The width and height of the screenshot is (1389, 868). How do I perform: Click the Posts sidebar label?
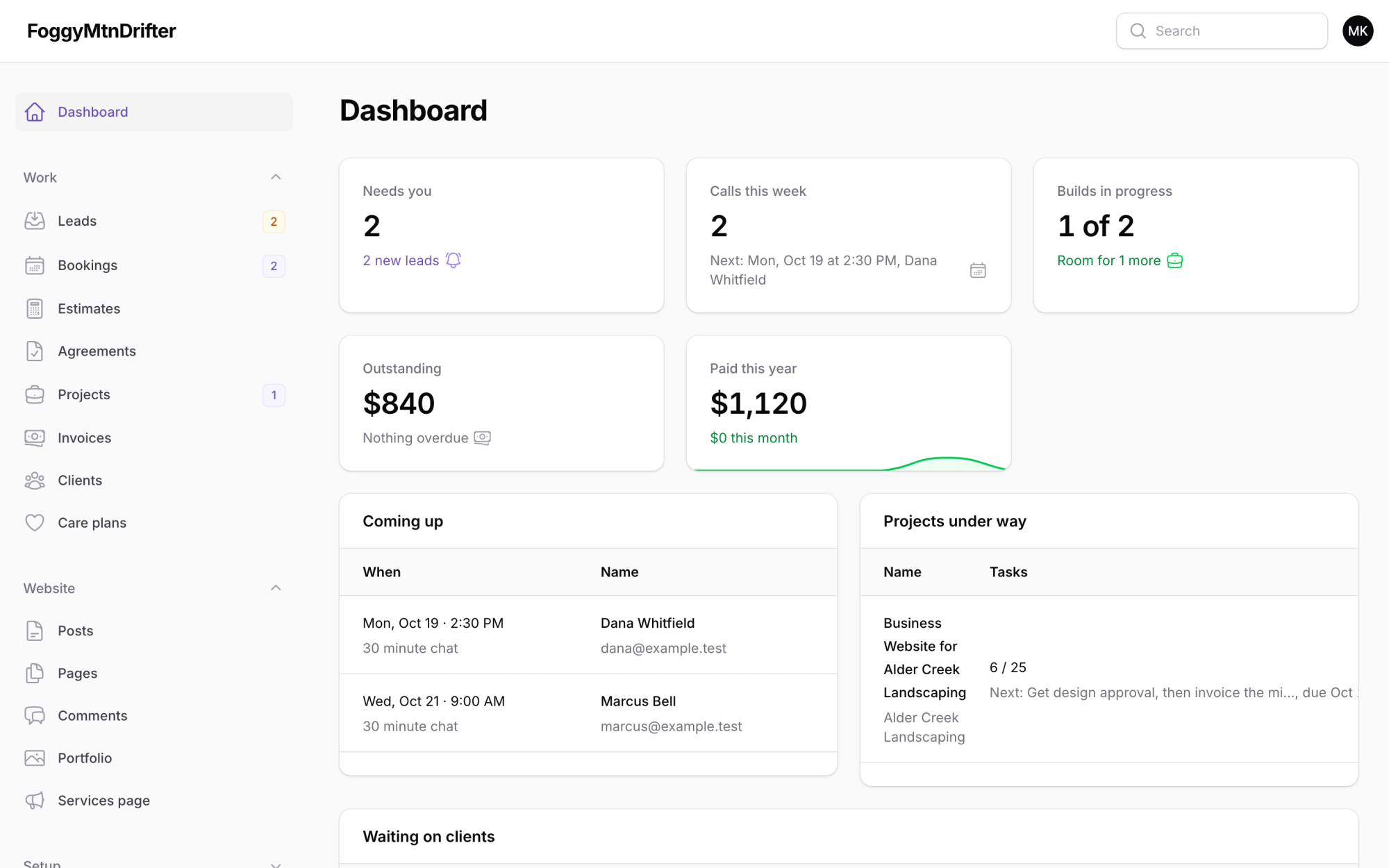pyautogui.click(x=75, y=631)
